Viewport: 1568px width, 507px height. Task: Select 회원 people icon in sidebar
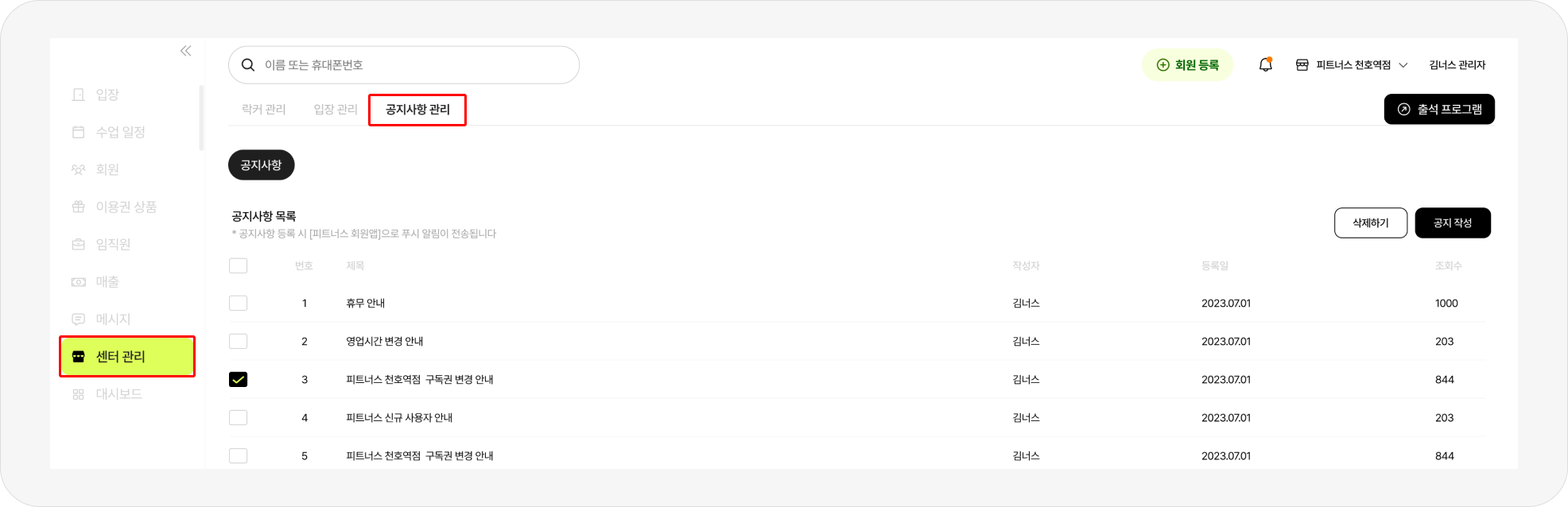78,169
